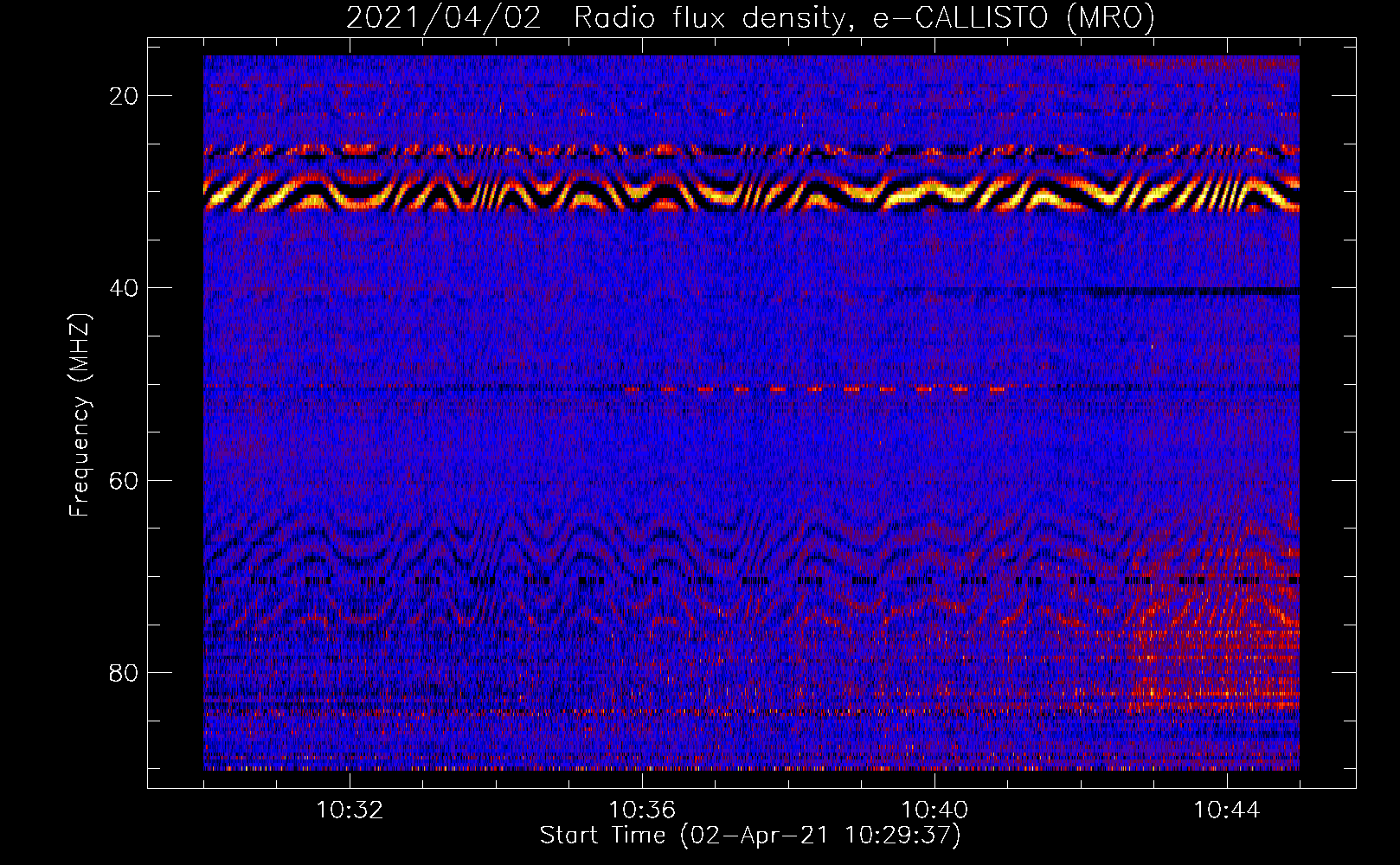Image resolution: width=1400 pixels, height=865 pixels.
Task: Click the 80 frequency tick label
Action: pos(125,673)
